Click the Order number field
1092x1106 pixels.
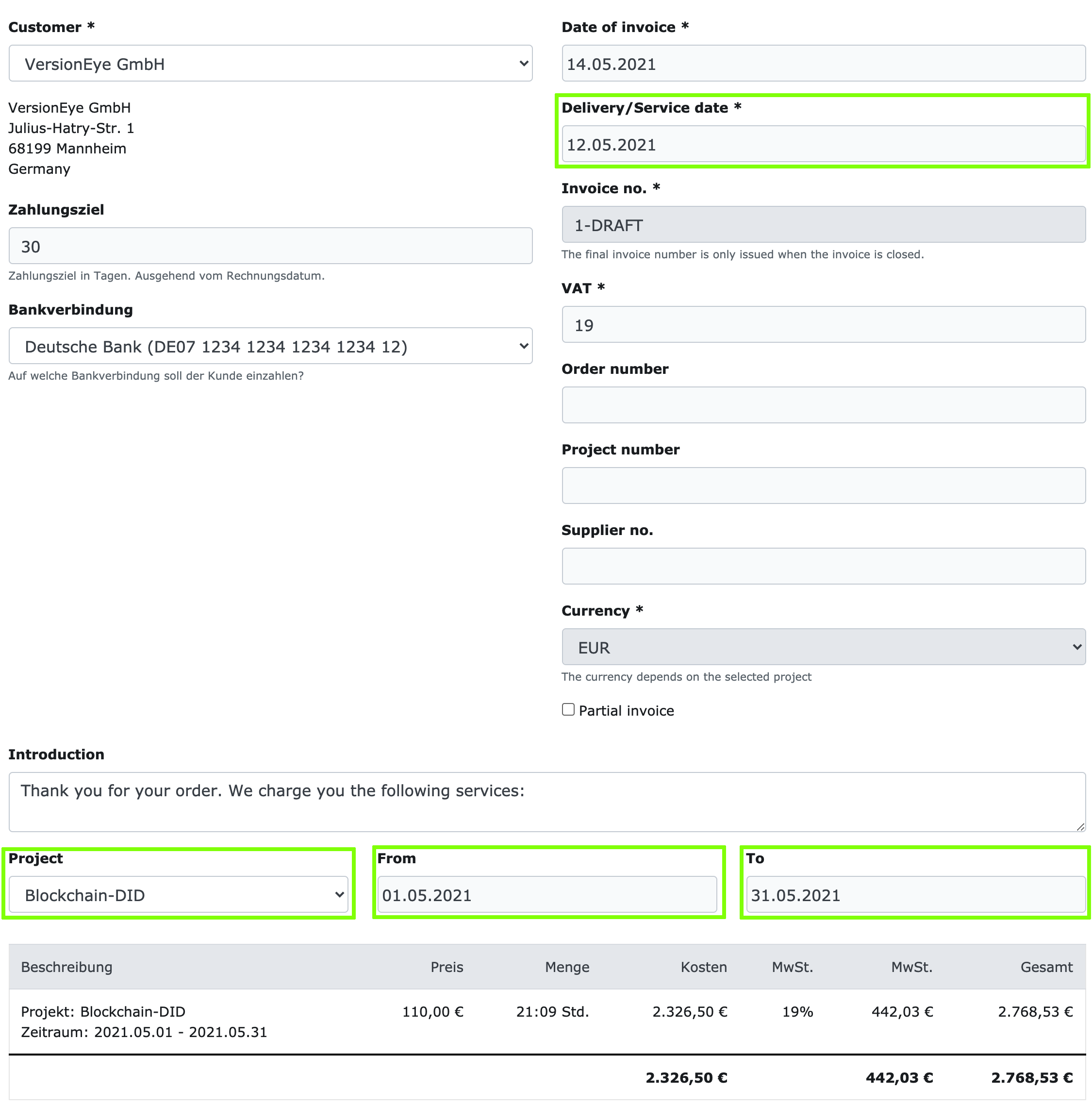pyautogui.click(x=823, y=405)
